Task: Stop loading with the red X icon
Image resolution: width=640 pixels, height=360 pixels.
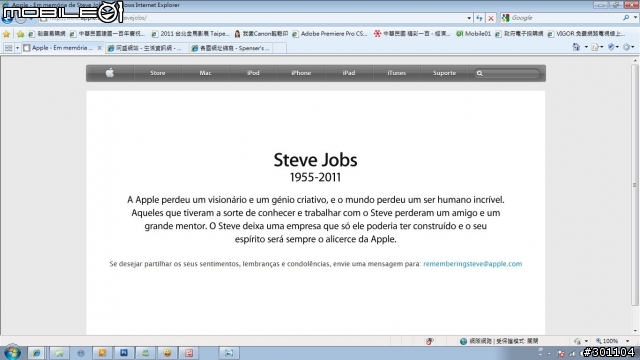Action: tap(491, 18)
